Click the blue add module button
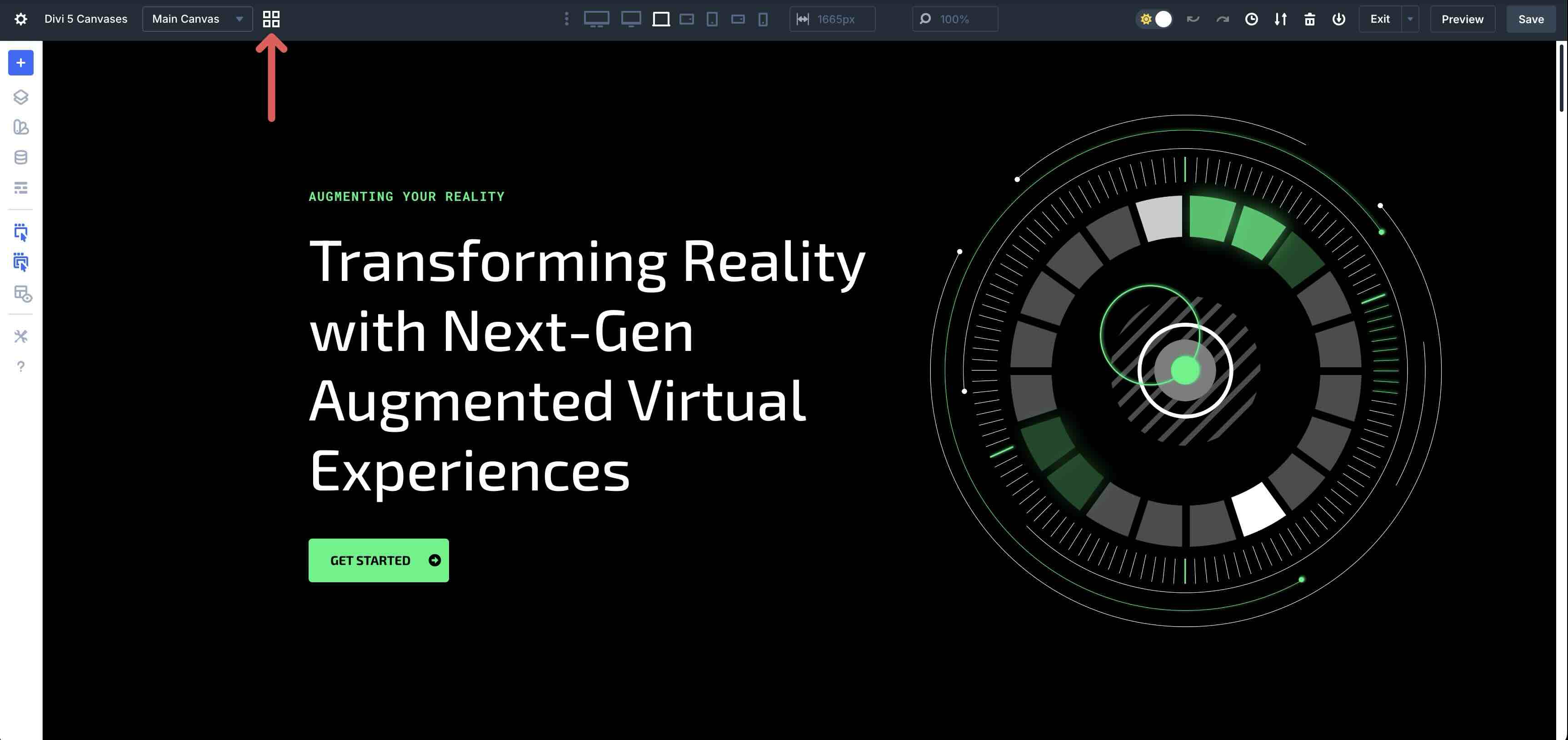The height and width of the screenshot is (740, 1568). [x=21, y=63]
